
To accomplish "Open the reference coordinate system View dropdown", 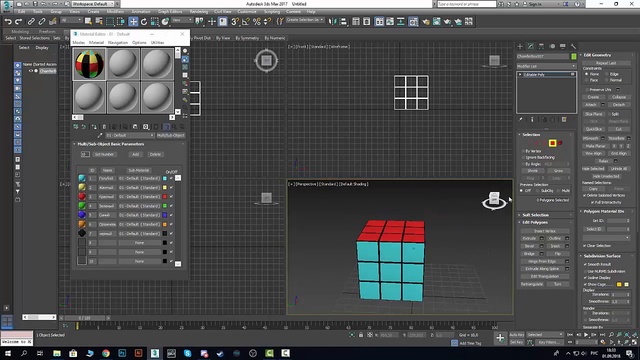I will coord(182,20).
